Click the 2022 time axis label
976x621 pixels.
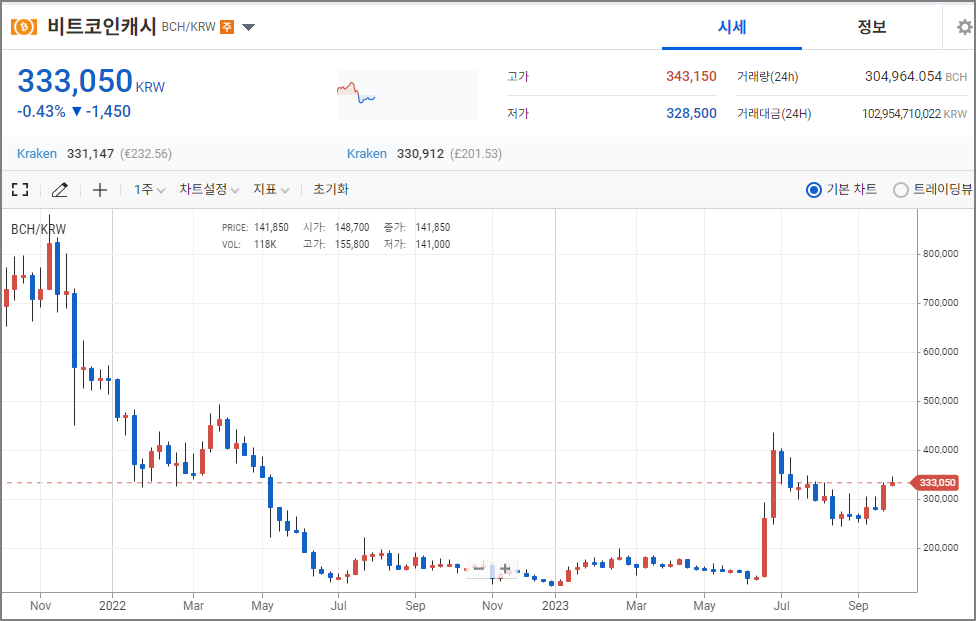point(112,605)
